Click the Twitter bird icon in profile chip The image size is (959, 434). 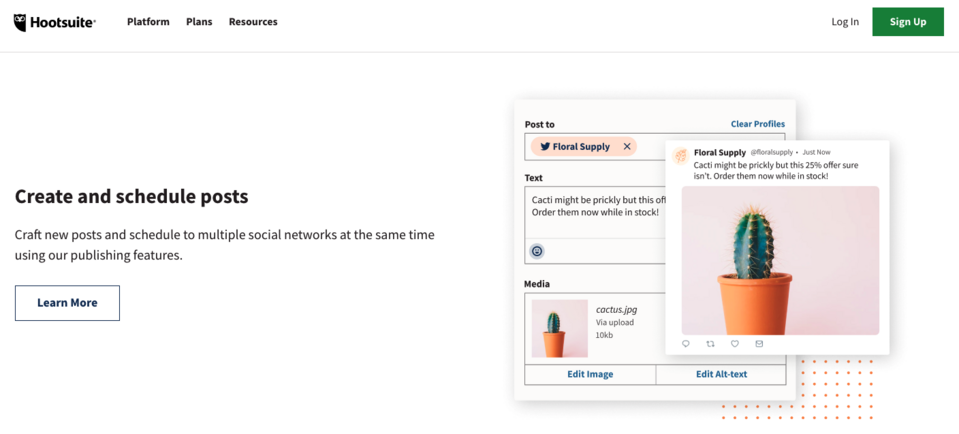point(545,147)
